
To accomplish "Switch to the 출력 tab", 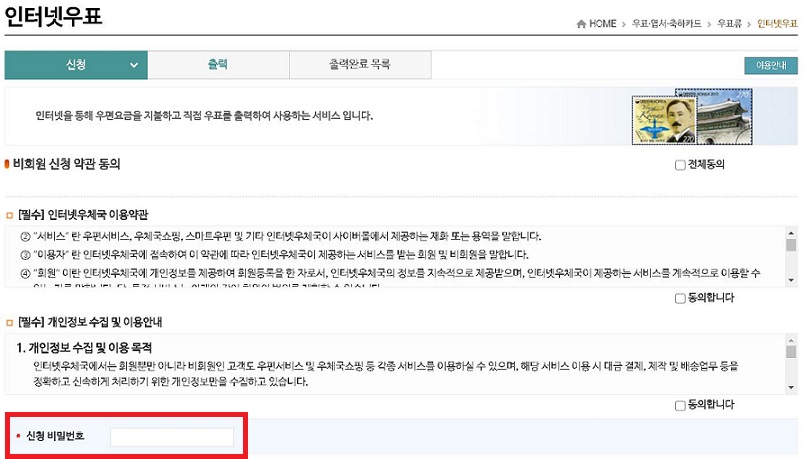I will [x=218, y=65].
